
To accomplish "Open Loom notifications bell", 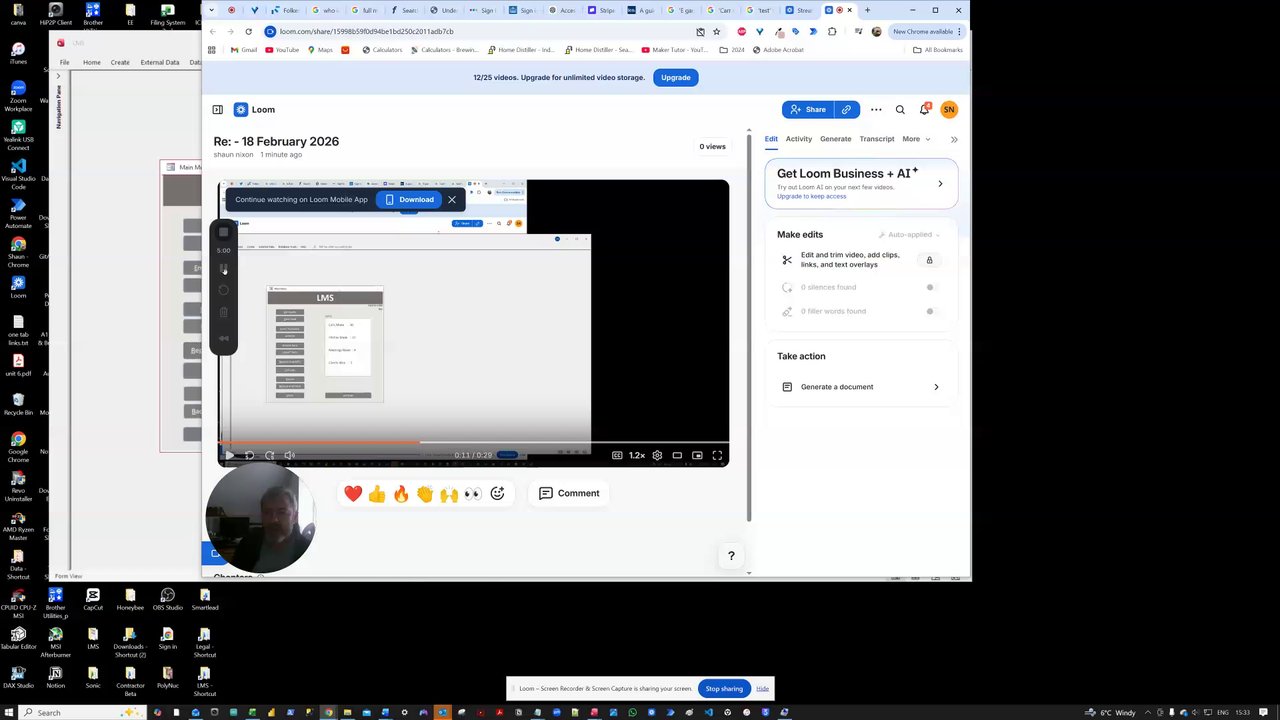I will coord(924,110).
